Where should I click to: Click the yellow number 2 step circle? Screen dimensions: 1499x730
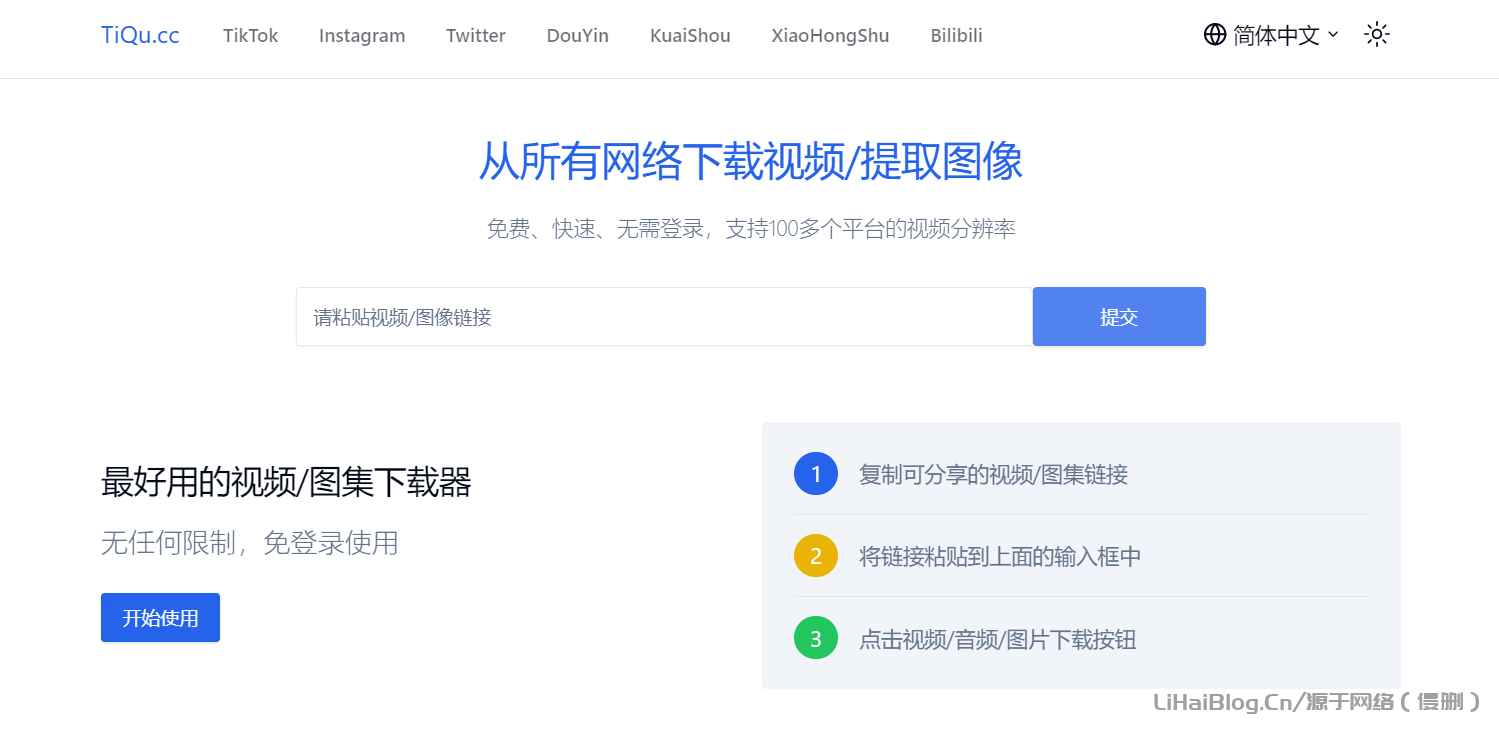[815, 556]
